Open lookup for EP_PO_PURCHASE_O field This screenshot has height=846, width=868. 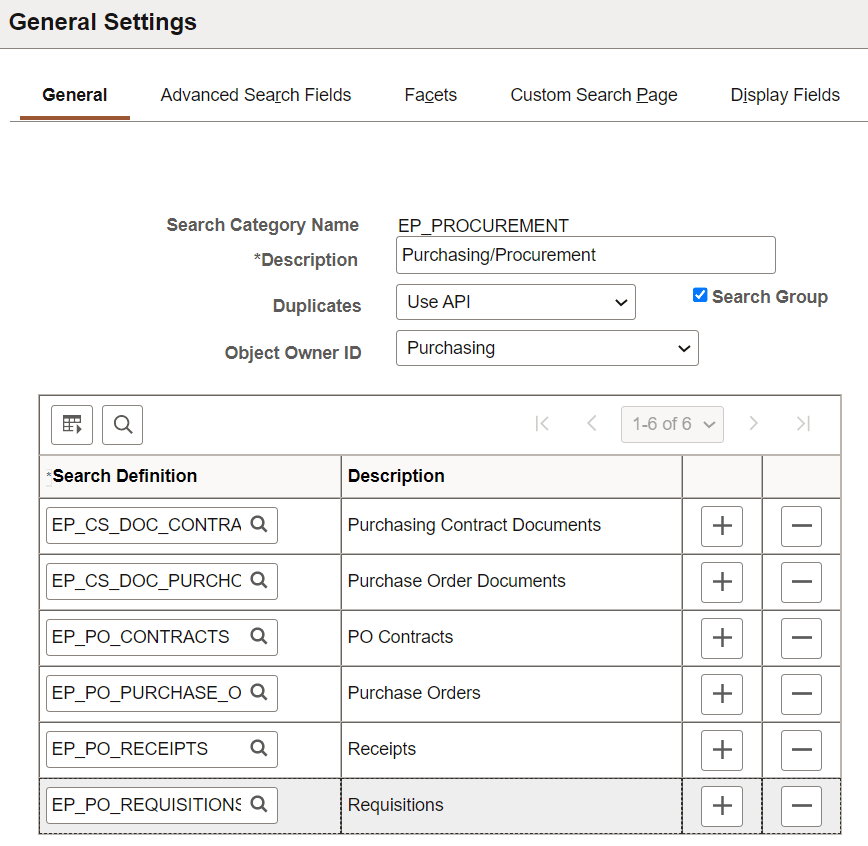[x=259, y=692]
